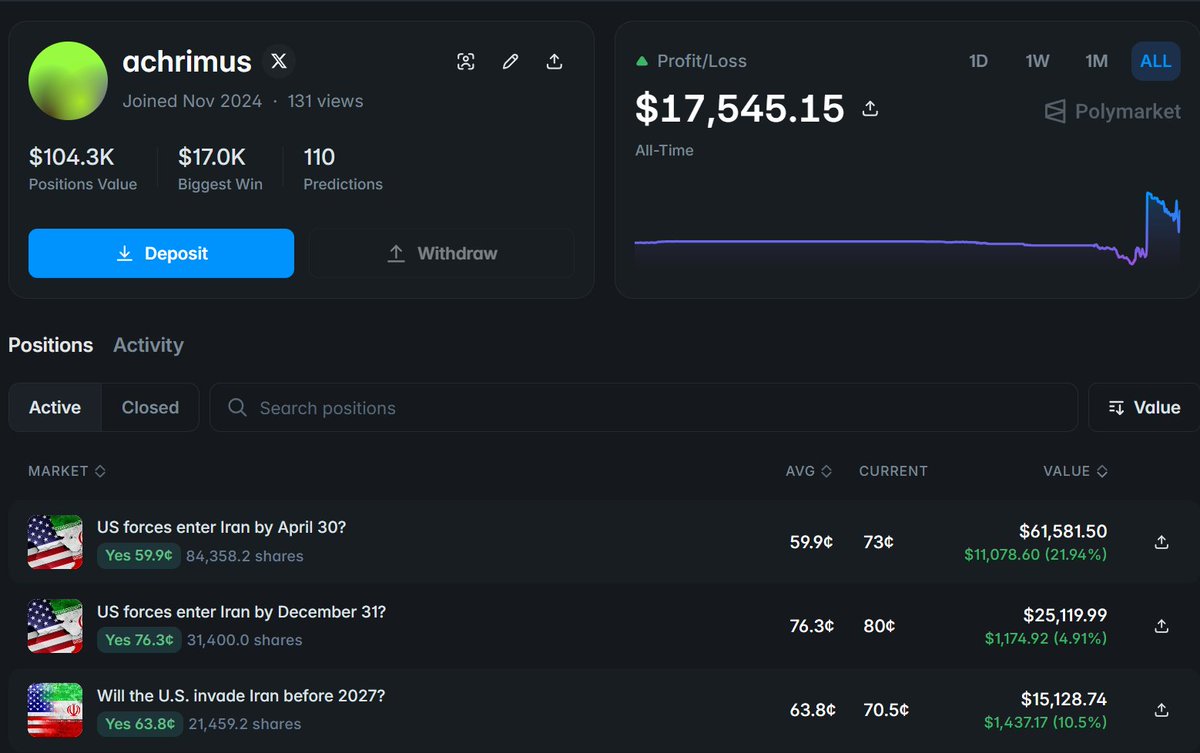
Task: Click the $61,581.50 position value
Action: click(1063, 532)
